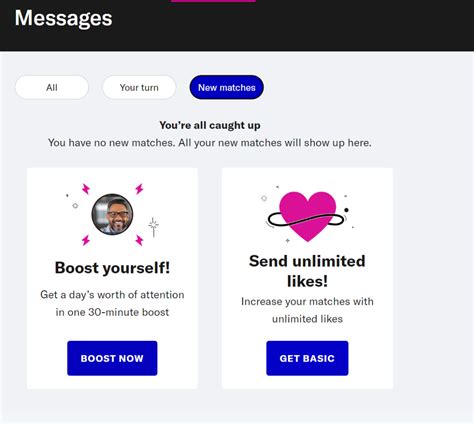Select the All messages filter
This screenshot has width=474, height=424.
[52, 87]
